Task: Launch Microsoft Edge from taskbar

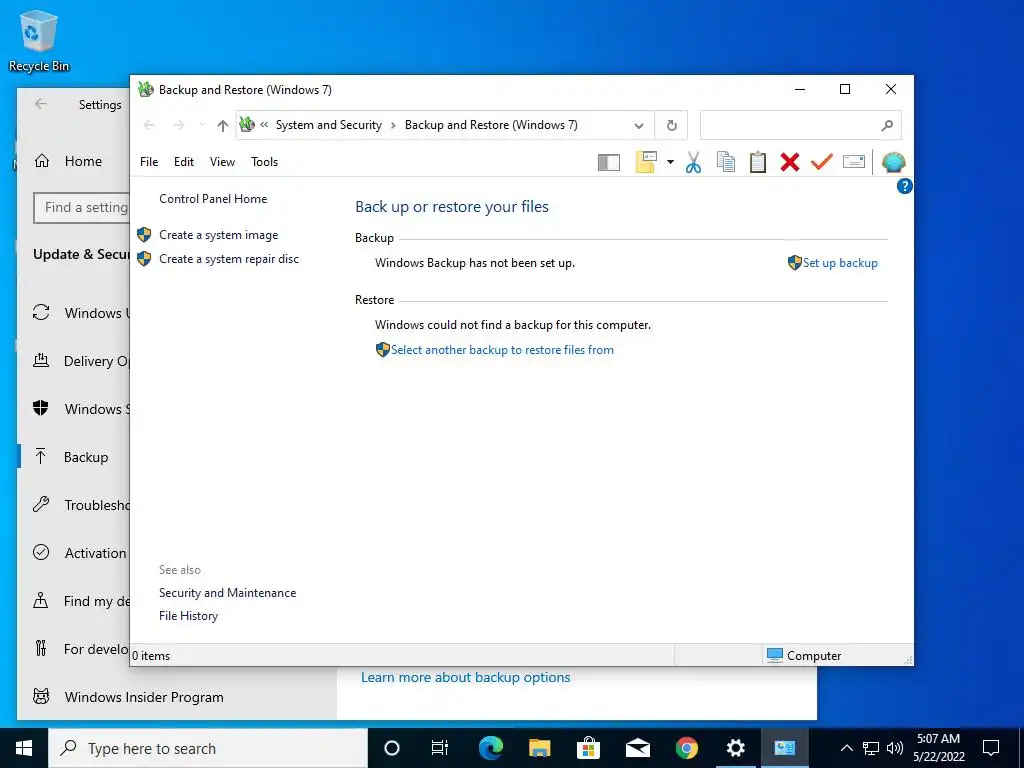Action: coord(490,748)
